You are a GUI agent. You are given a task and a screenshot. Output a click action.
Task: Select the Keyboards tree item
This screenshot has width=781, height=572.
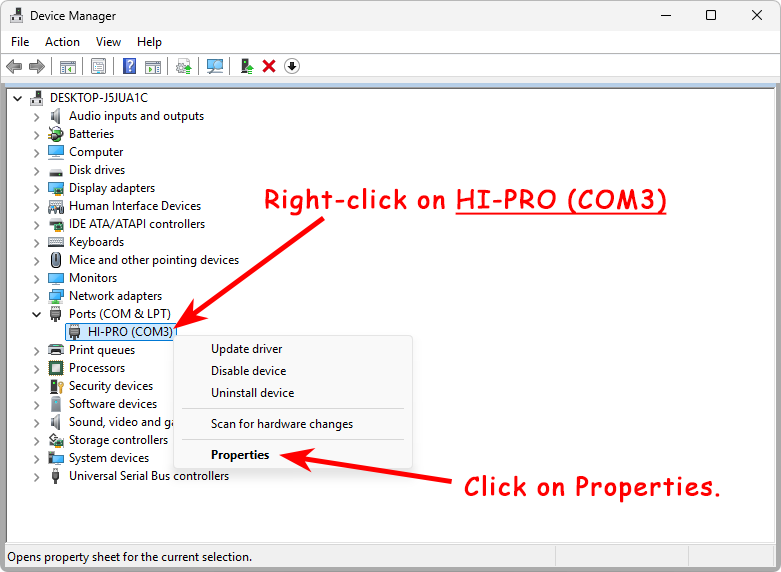[96, 242]
